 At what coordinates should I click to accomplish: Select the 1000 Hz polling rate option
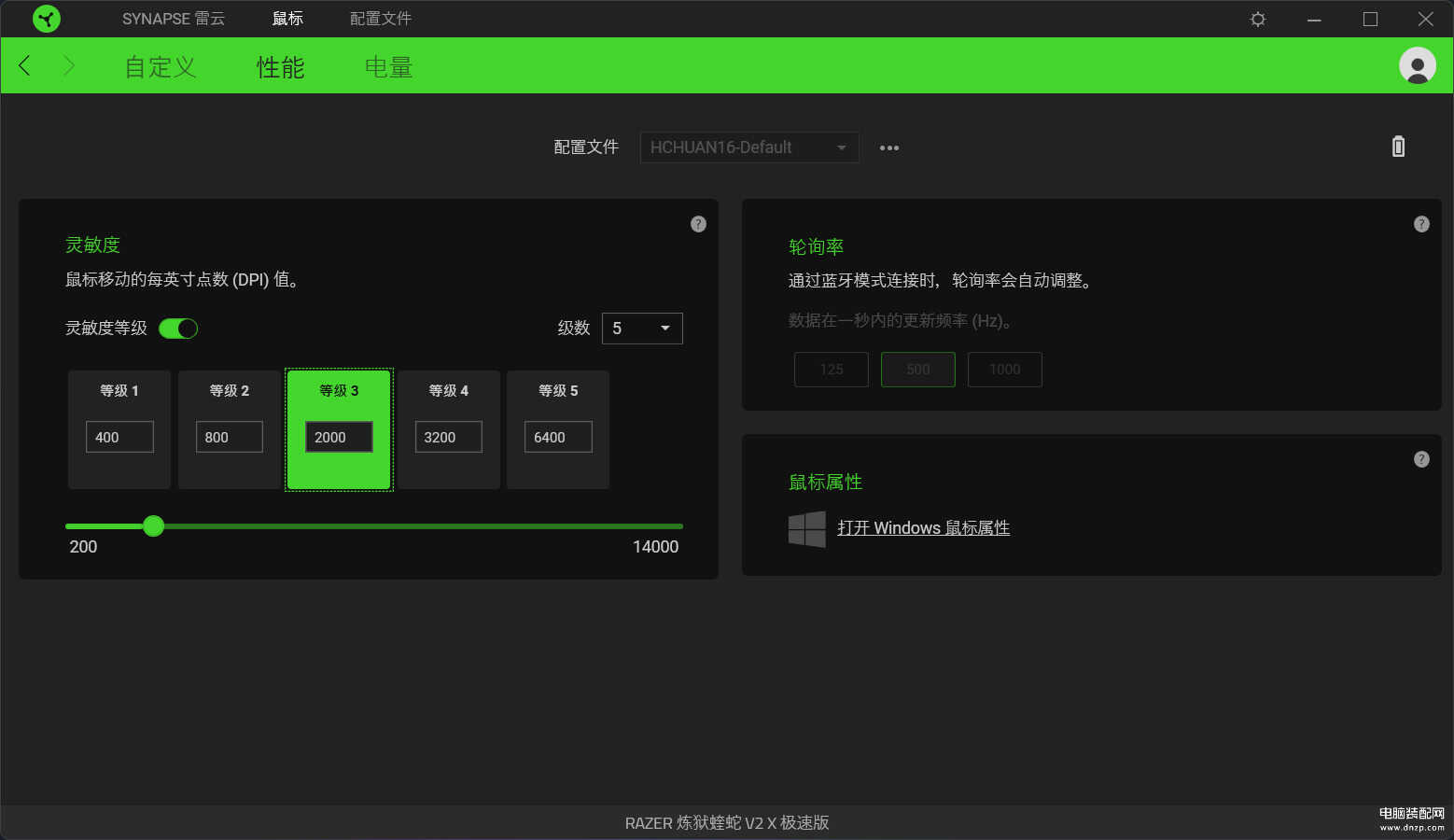[1004, 370]
